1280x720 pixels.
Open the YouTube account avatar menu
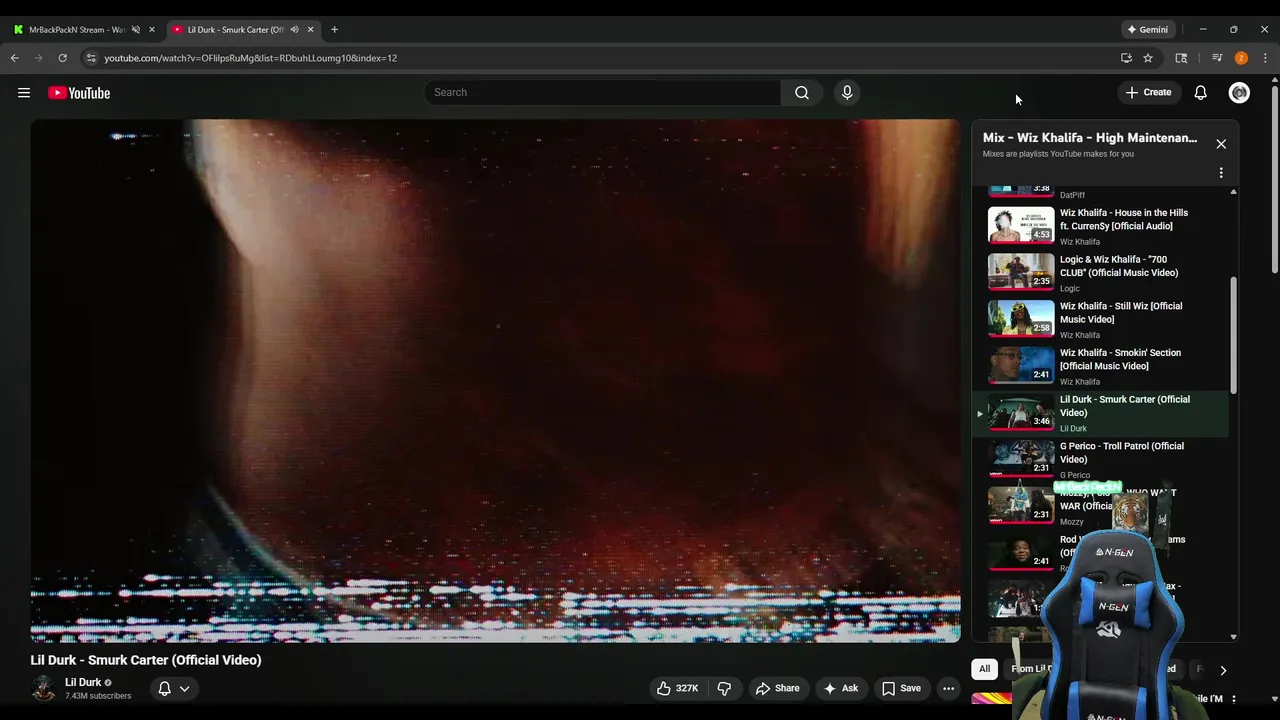[1239, 92]
